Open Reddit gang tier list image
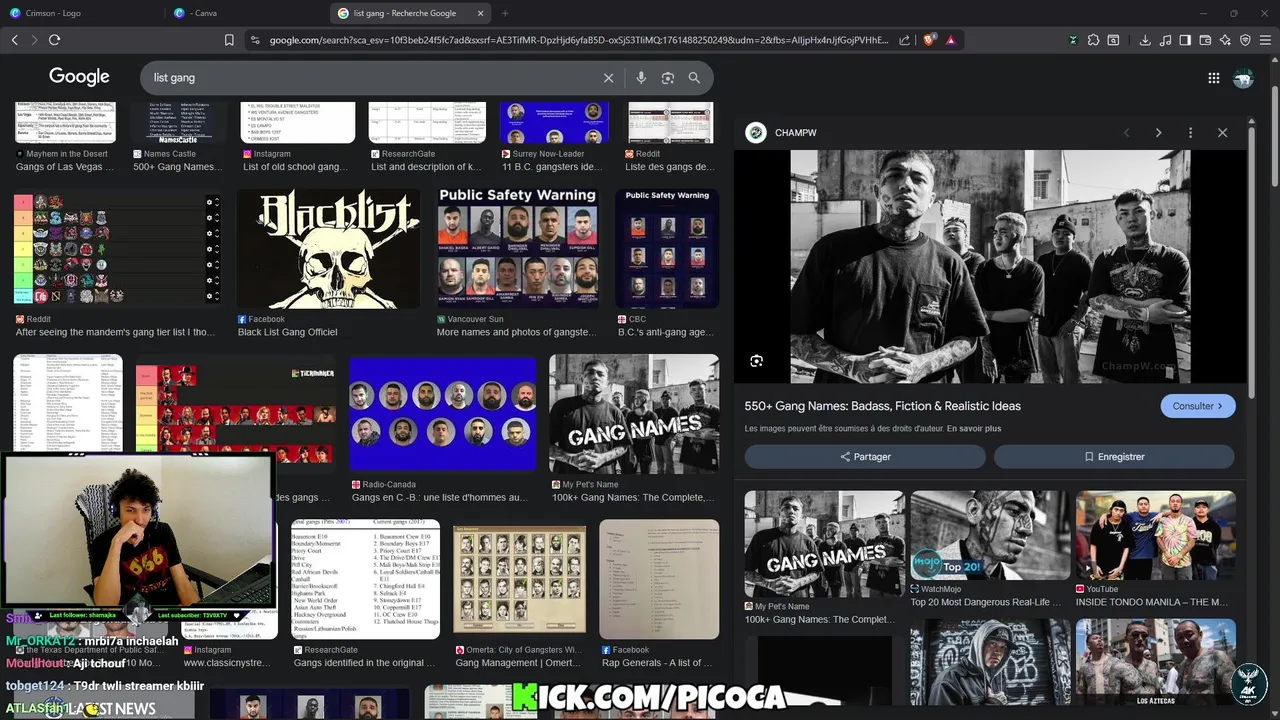 point(118,249)
